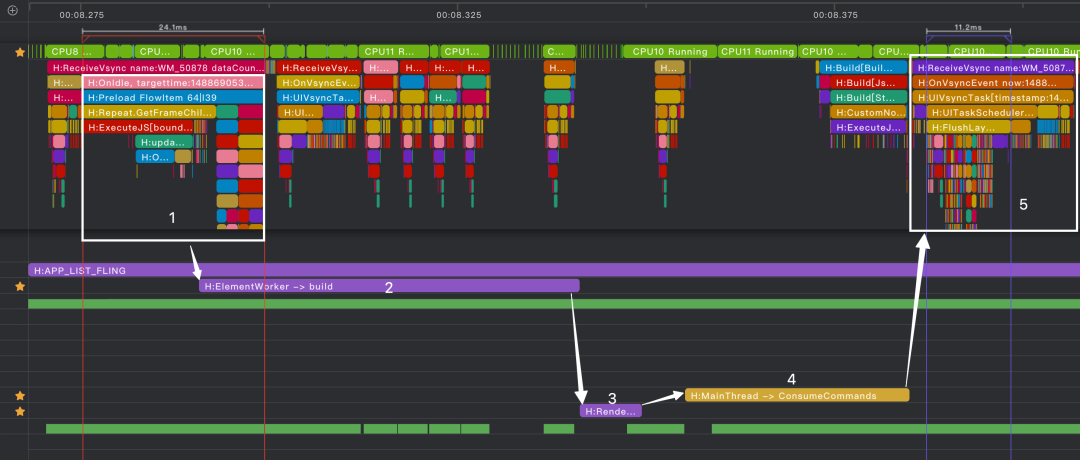The height and width of the screenshot is (460, 1080).
Task: Select the CPU11 Running slice
Action: 757,52
